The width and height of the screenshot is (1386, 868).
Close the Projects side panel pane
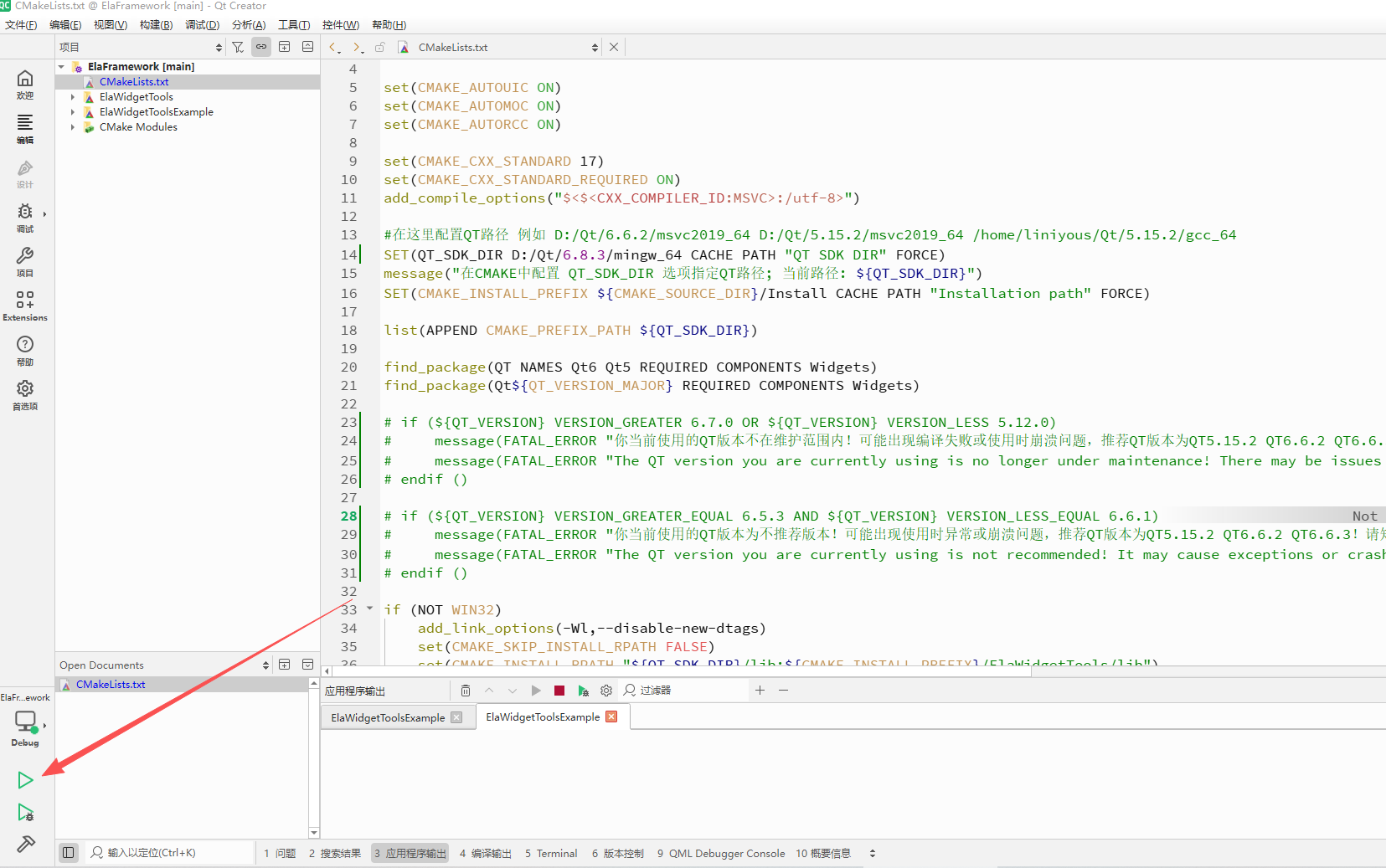tap(307, 47)
